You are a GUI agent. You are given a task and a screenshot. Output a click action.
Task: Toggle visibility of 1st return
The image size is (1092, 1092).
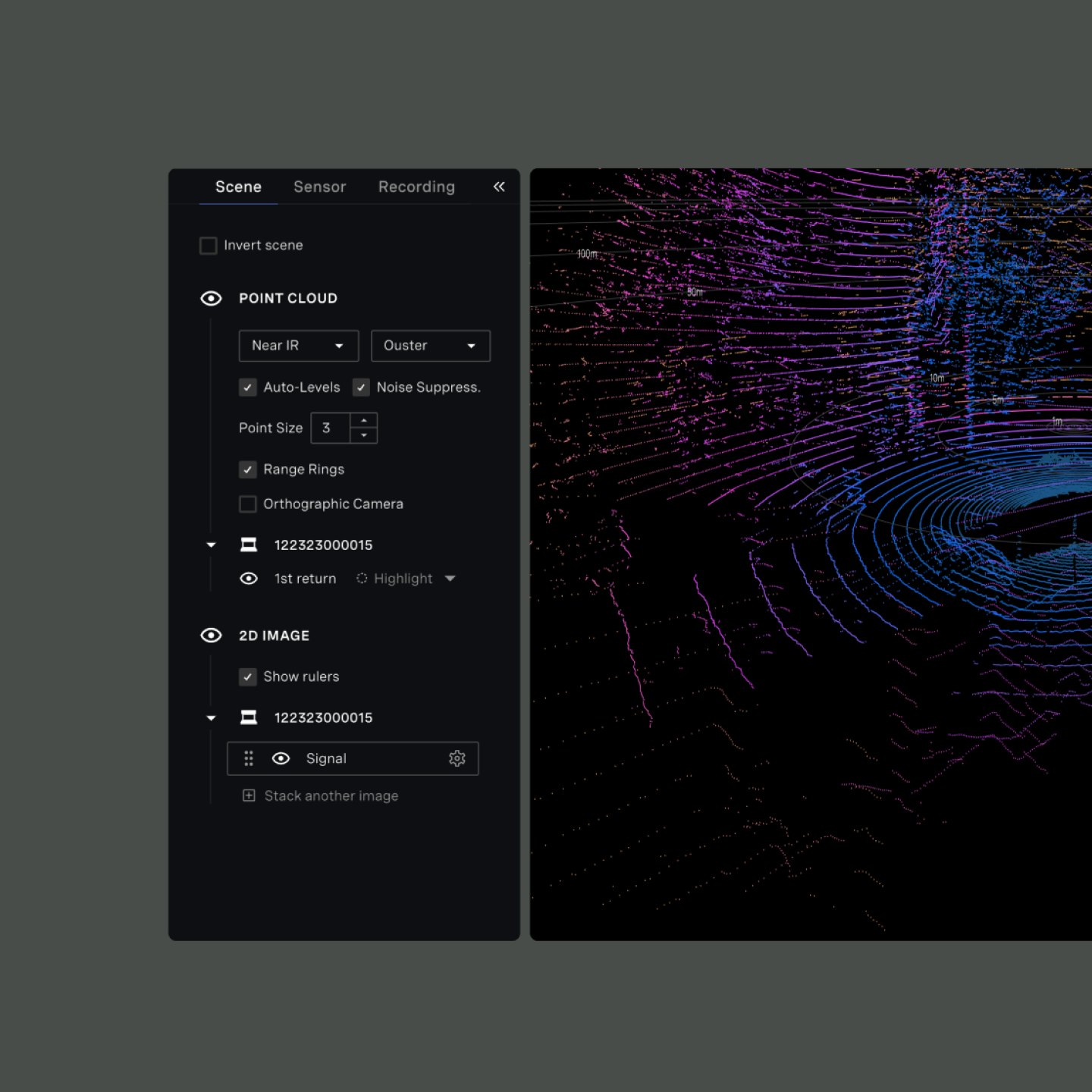249,579
